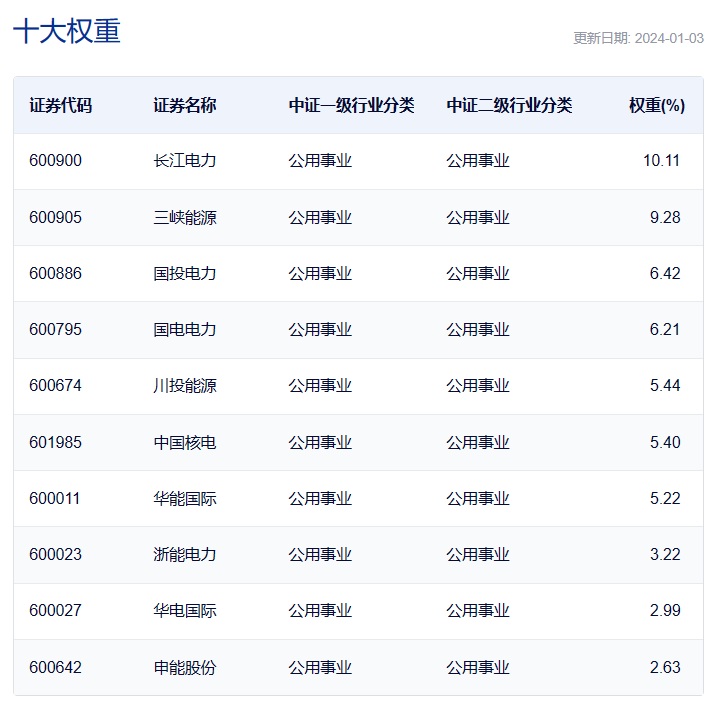Click the update date 2024-01-03 text
Image resolution: width=719 pixels, height=711 pixels.
pos(638,38)
